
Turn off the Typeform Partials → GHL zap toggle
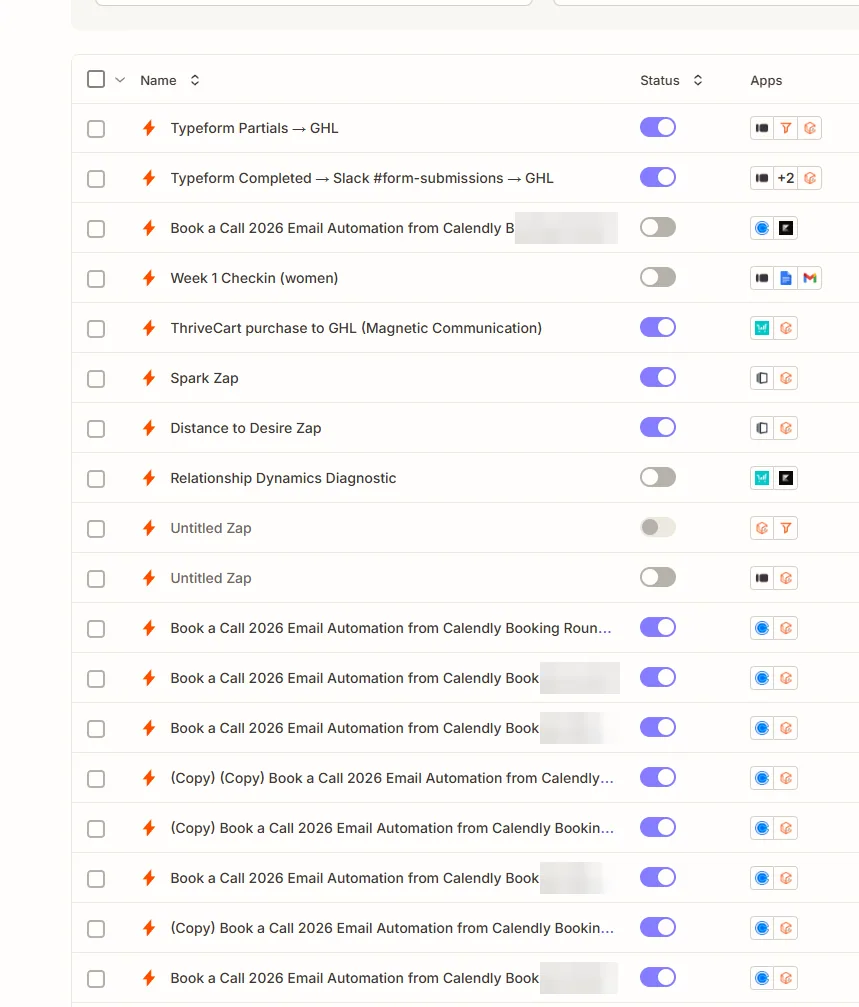pos(658,127)
